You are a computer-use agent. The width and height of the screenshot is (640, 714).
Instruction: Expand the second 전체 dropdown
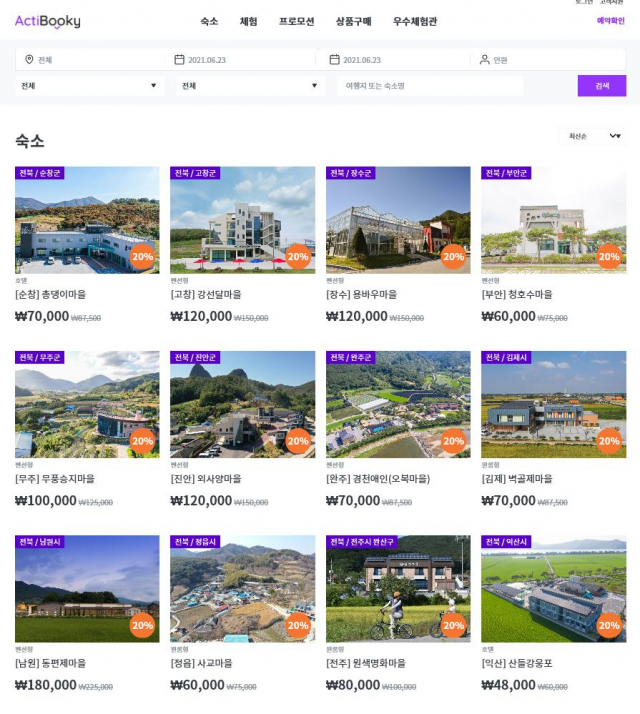(x=250, y=86)
